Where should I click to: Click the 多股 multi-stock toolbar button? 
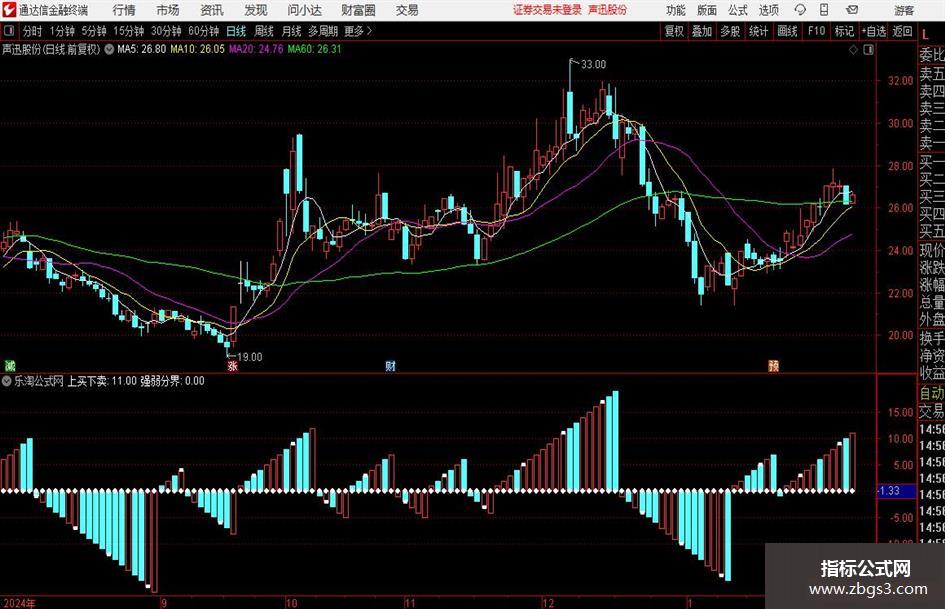[x=730, y=31]
